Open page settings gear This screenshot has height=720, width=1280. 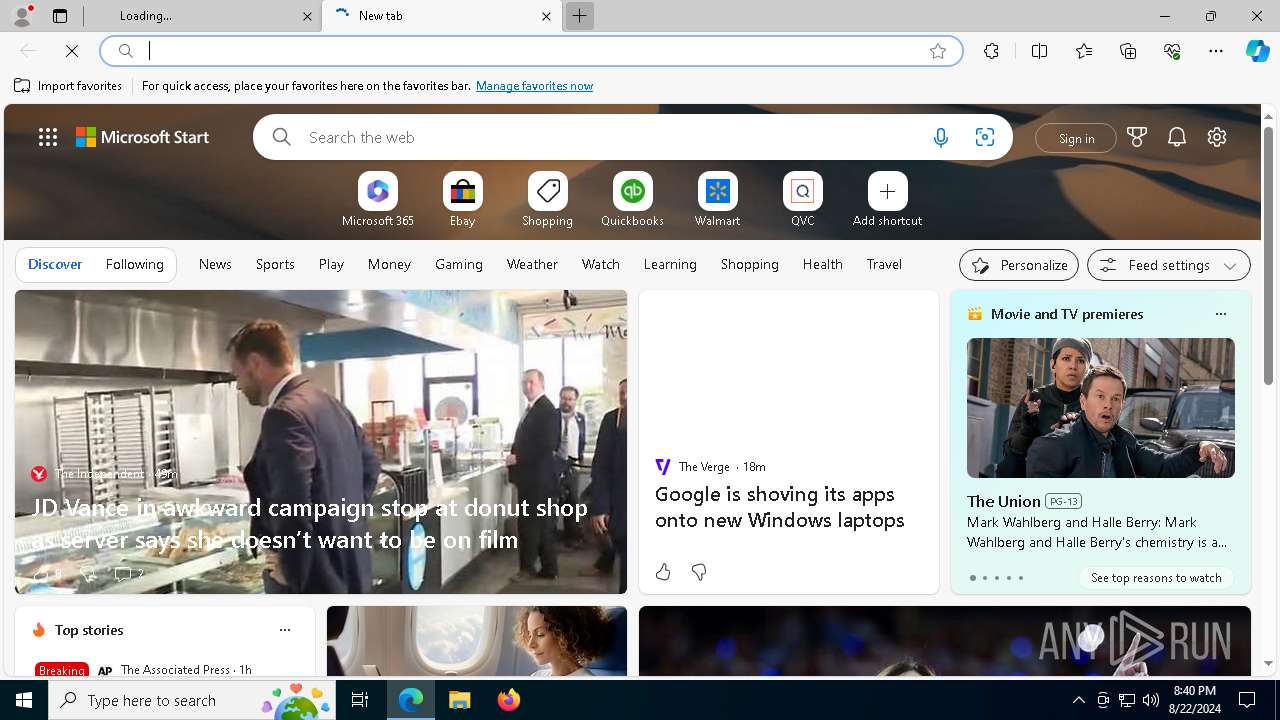tap(1217, 137)
